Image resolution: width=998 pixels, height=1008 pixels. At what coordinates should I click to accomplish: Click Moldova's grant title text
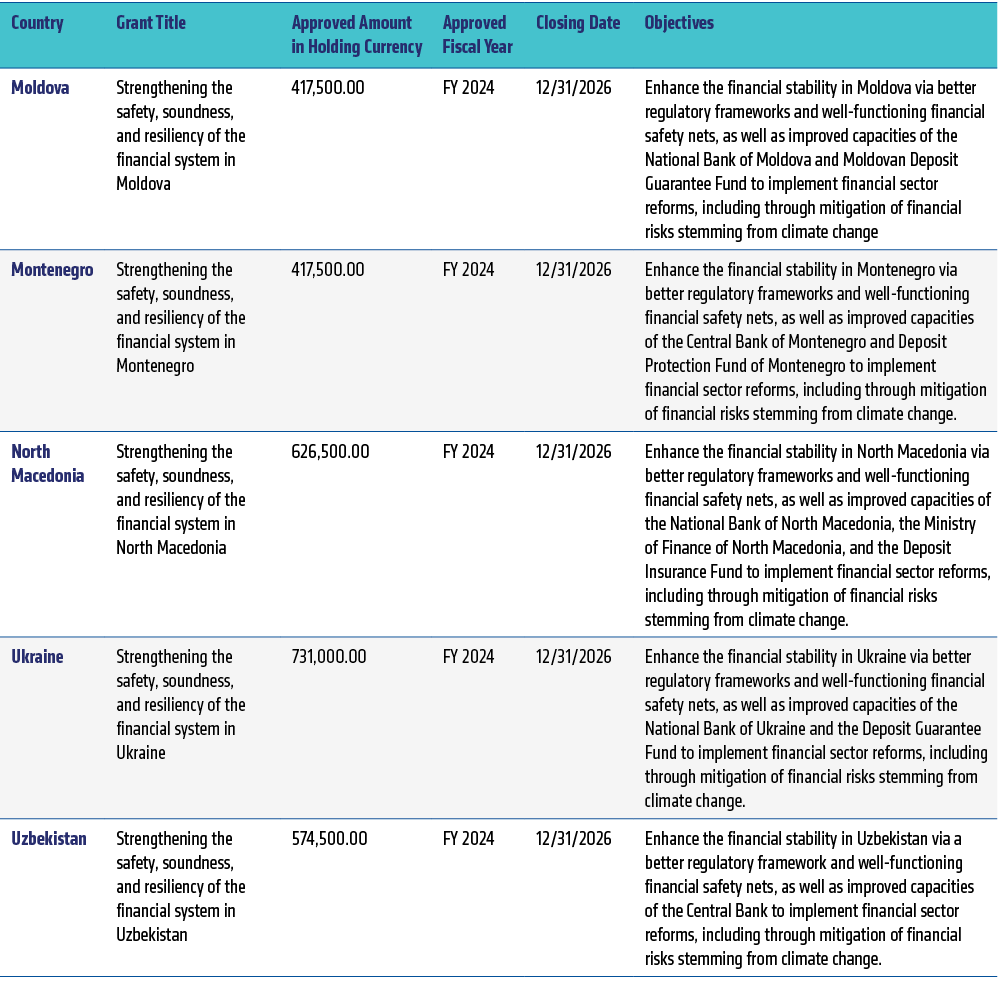(x=180, y=136)
